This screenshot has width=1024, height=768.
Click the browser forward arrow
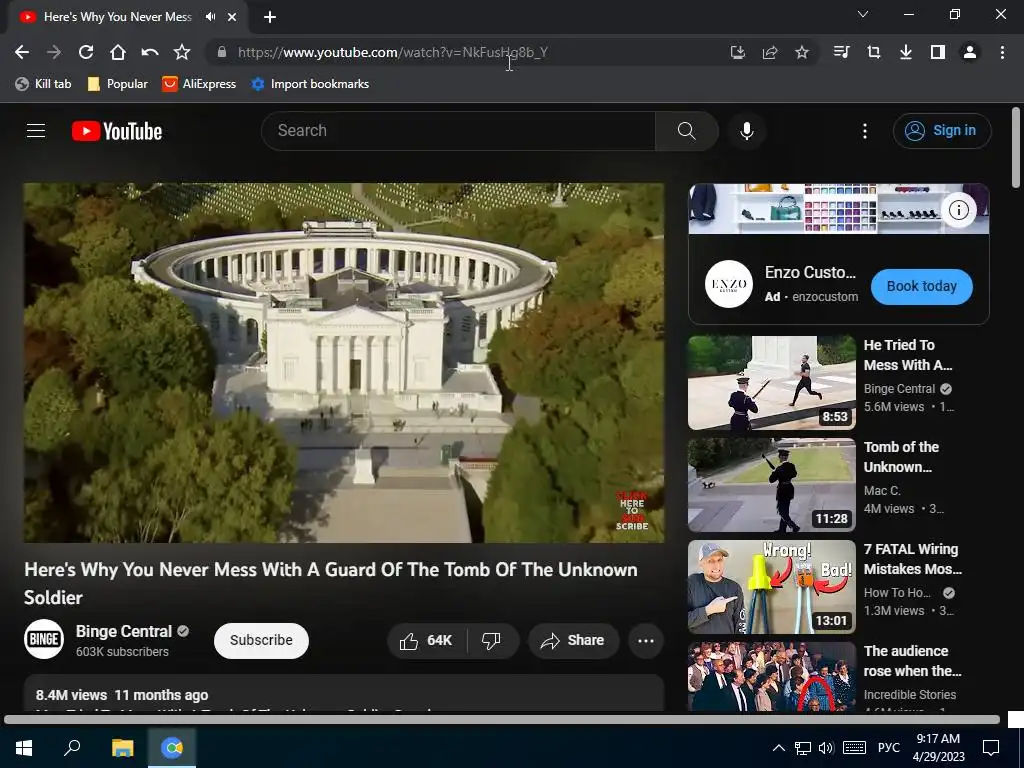pyautogui.click(x=54, y=52)
